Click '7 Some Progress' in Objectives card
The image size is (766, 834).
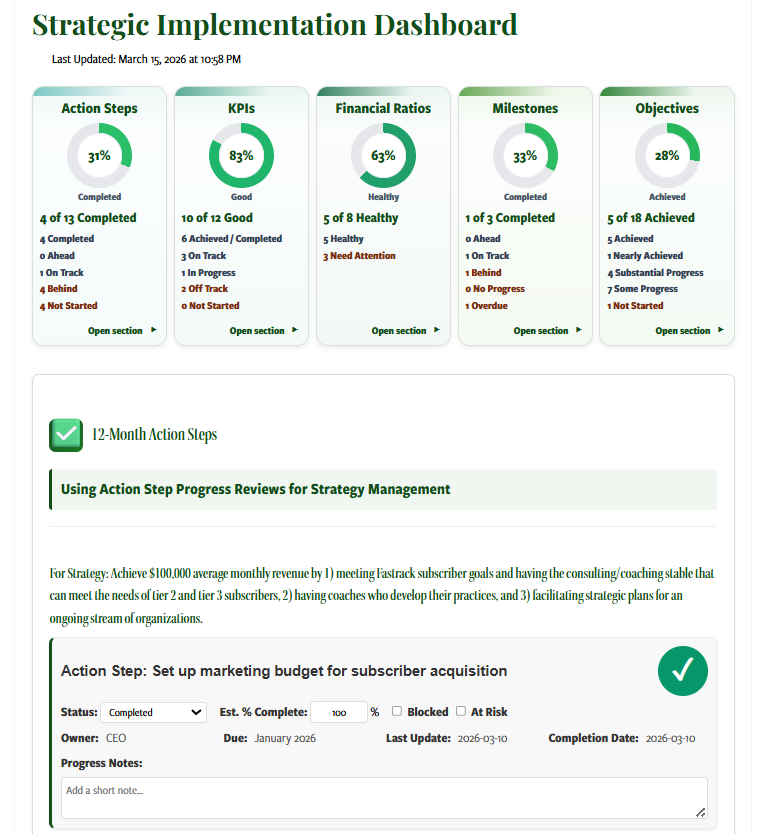click(x=643, y=289)
